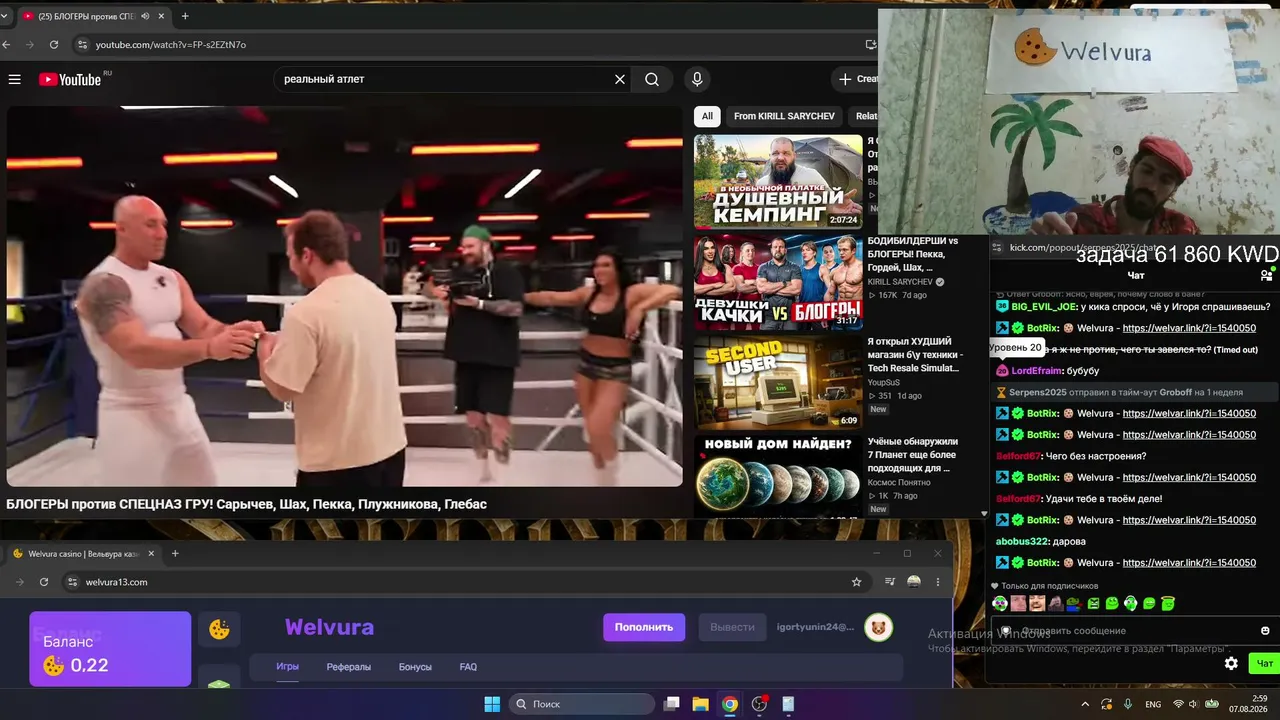This screenshot has width=1280, height=720.
Task: Click the playing YouTube video
Action: click(345, 297)
